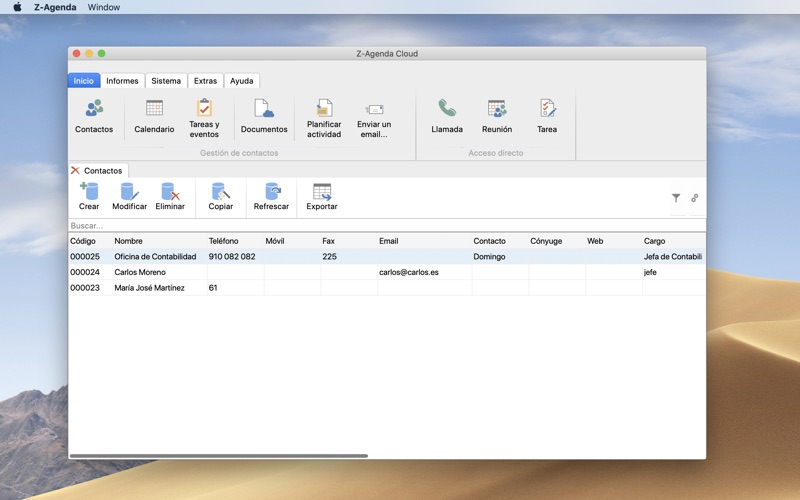The image size is (800, 500).
Task: Click the link icon beside filter
Action: pyautogui.click(x=694, y=198)
